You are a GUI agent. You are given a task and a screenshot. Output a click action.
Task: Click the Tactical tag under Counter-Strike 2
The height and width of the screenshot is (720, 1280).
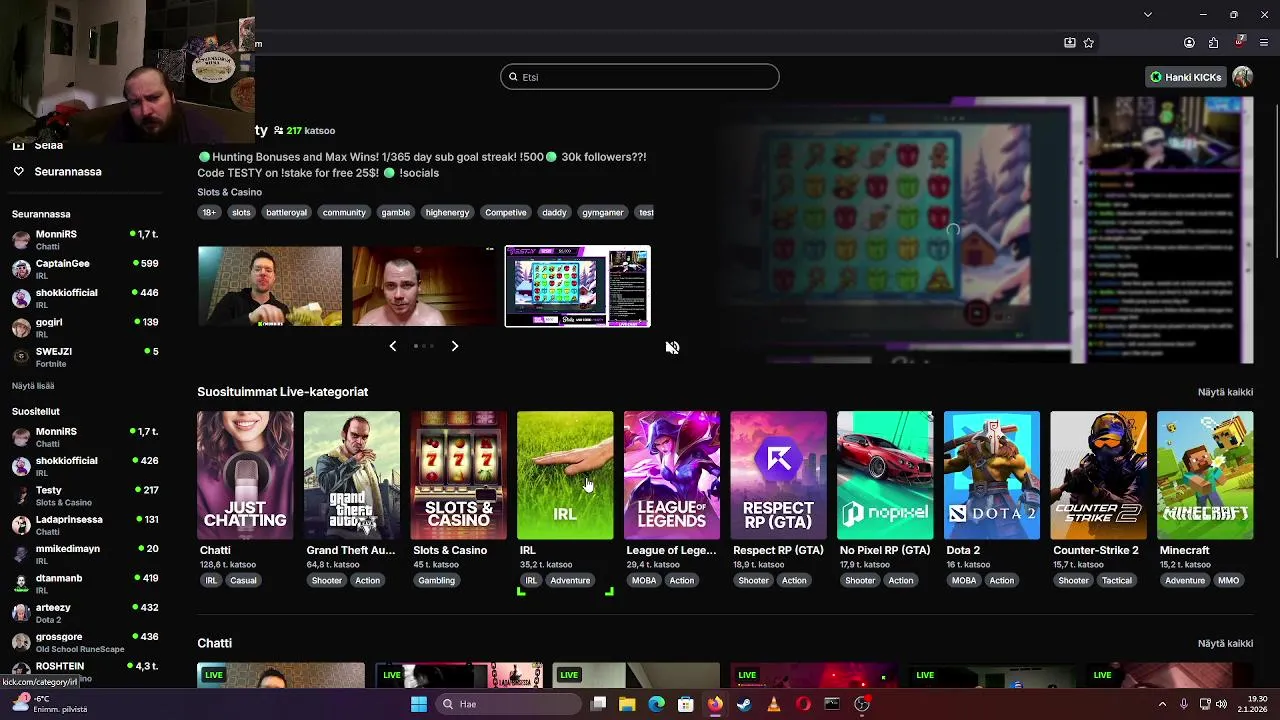pos(1117,580)
